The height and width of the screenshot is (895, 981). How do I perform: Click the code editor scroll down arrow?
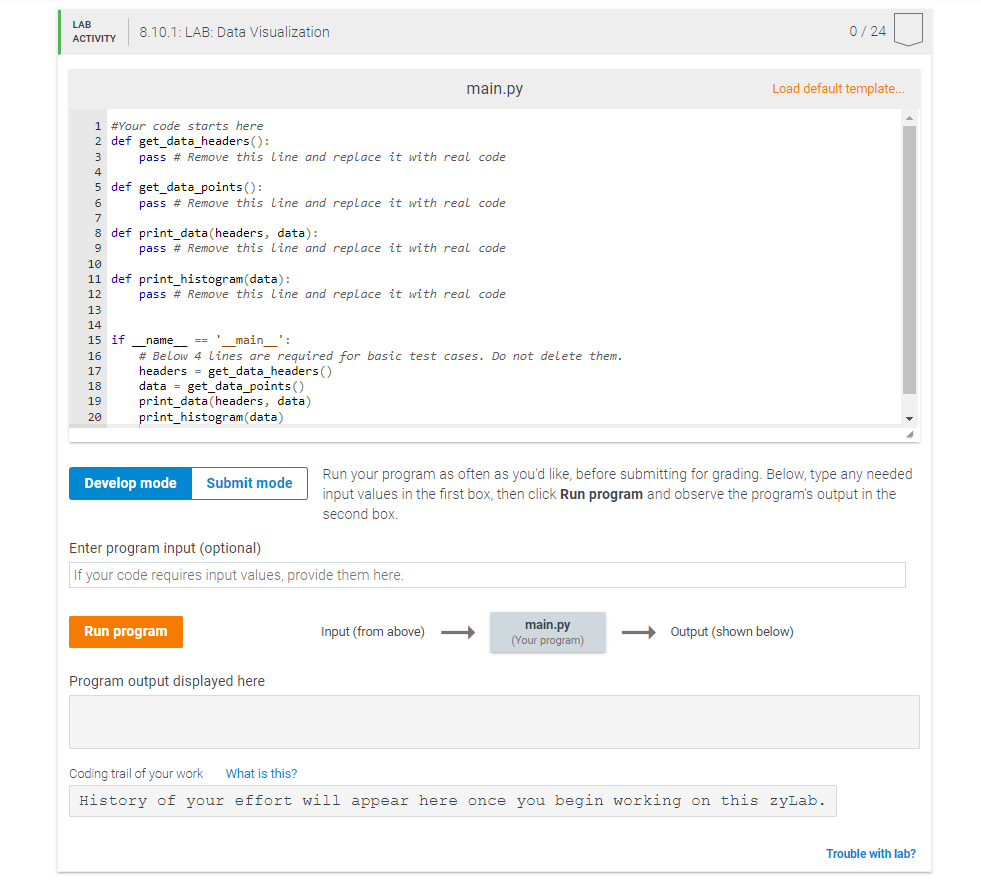coord(910,418)
